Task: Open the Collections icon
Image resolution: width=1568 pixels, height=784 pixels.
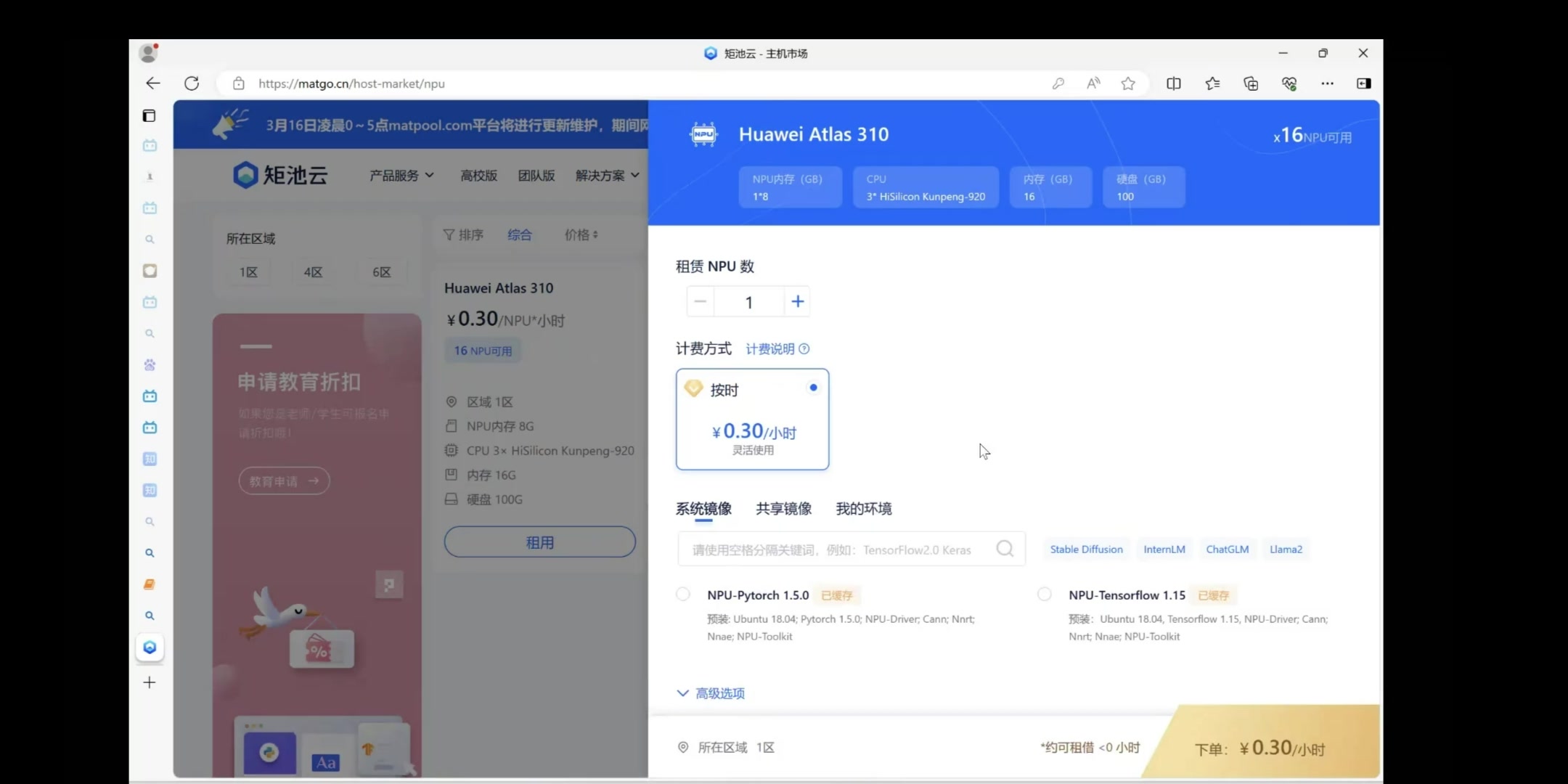Action: pyautogui.click(x=1251, y=83)
